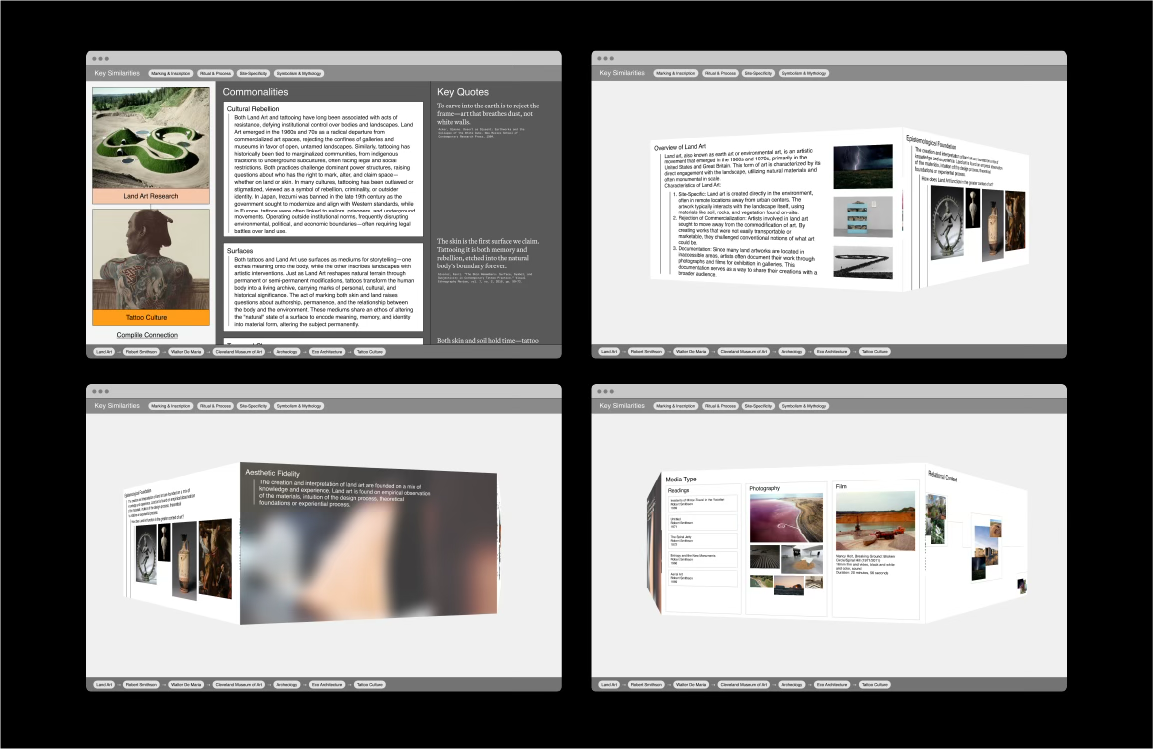
Task: Select The Spiral Jetty reading entry
Action: tap(703, 540)
